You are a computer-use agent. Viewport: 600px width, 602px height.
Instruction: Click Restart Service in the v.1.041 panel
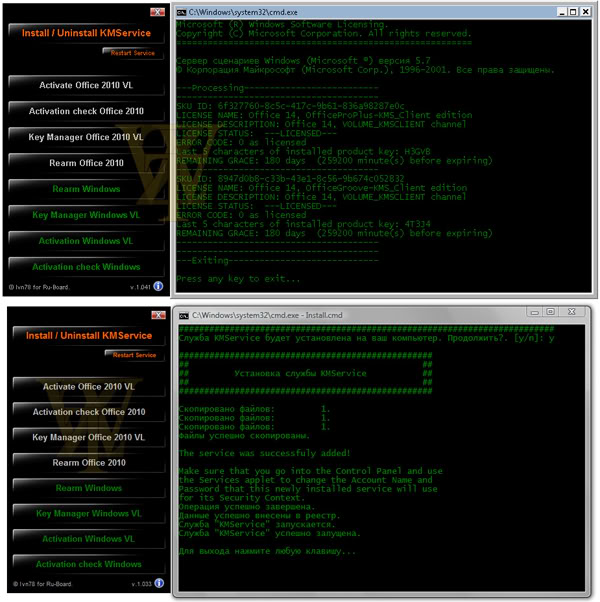133,53
